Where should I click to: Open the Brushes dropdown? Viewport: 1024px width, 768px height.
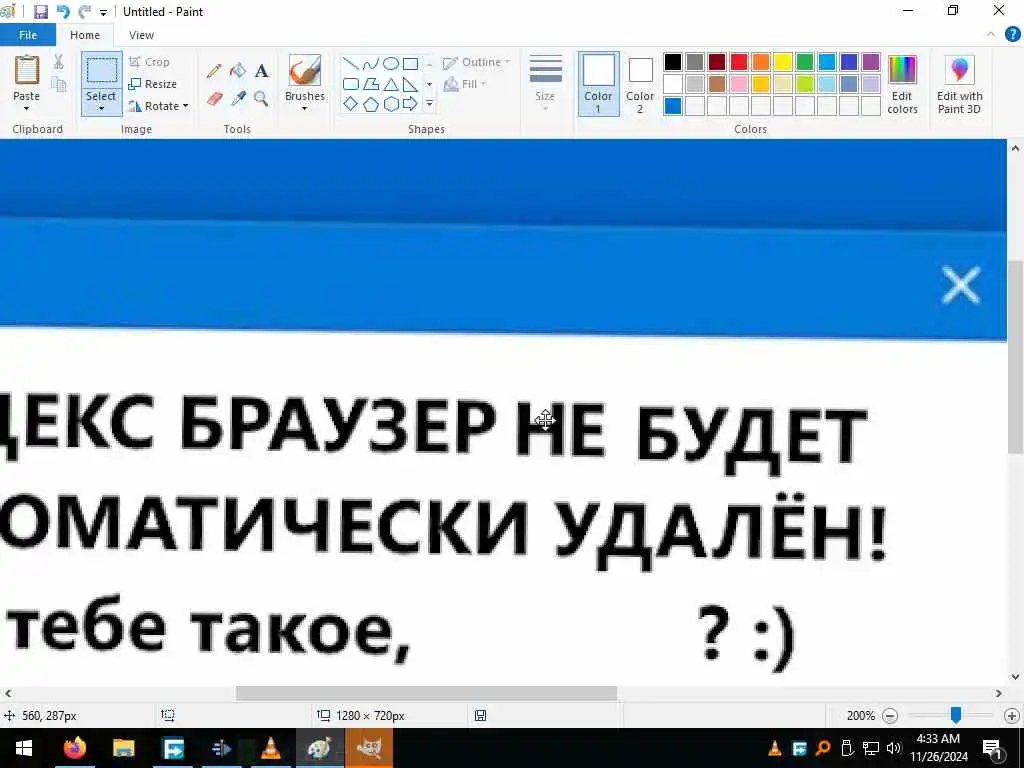click(x=305, y=84)
